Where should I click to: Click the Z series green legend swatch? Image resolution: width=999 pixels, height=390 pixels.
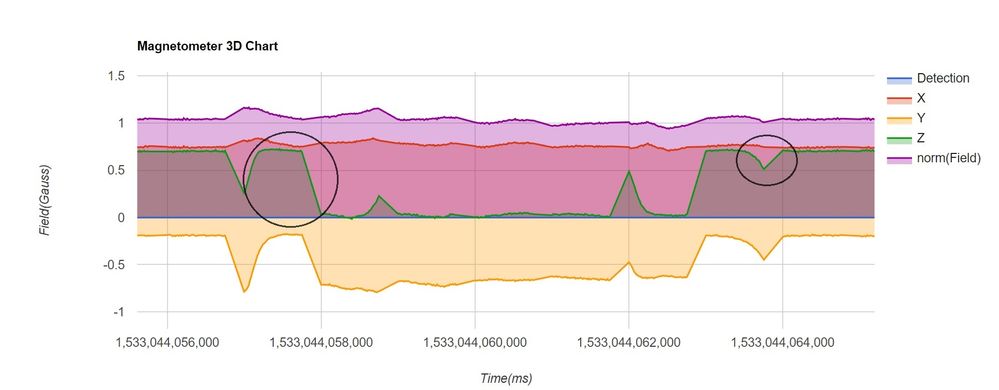click(898, 138)
